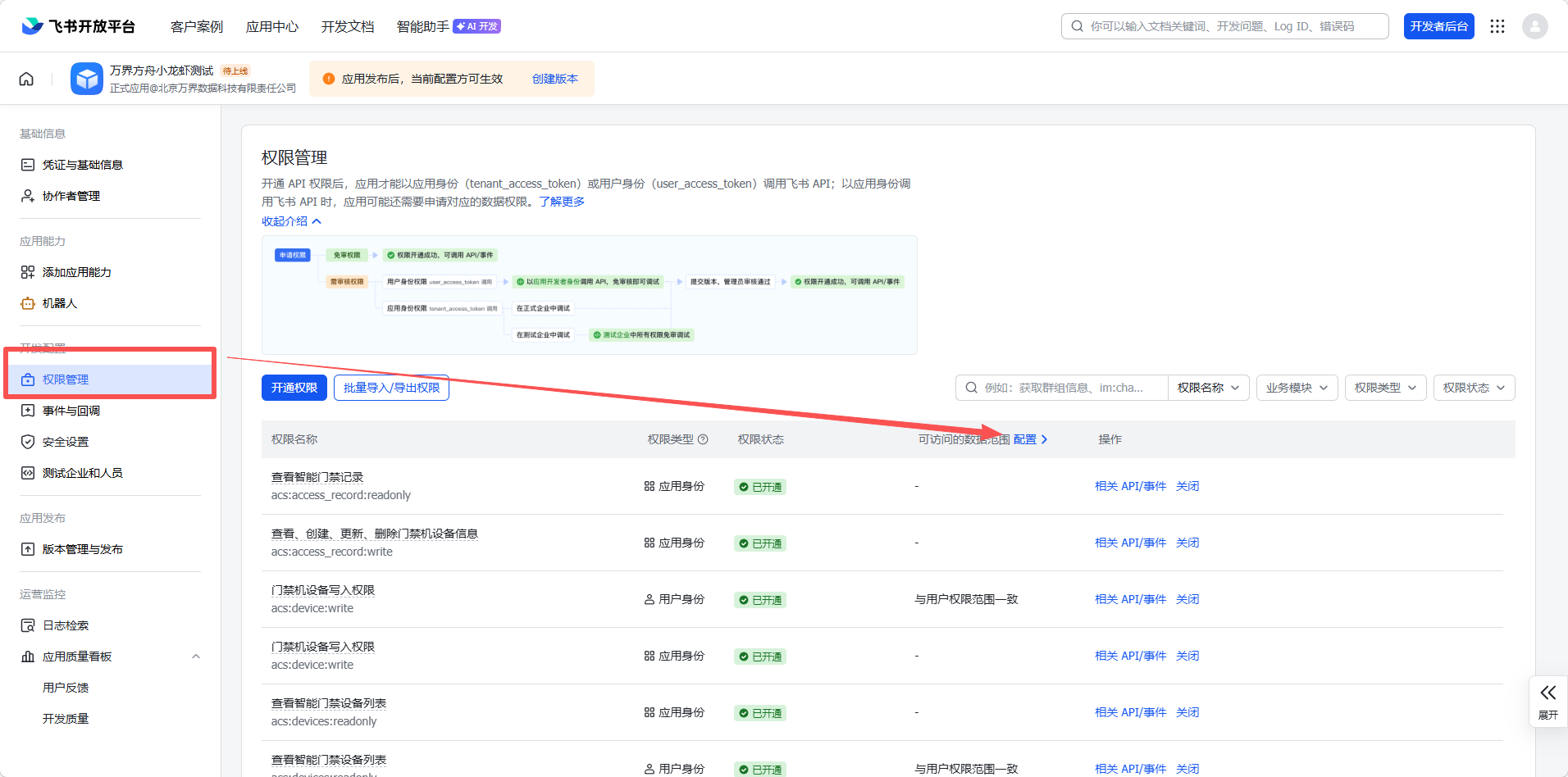Click 批量导入/导出权限 button
This screenshot has height=777, width=1568.
click(391, 388)
